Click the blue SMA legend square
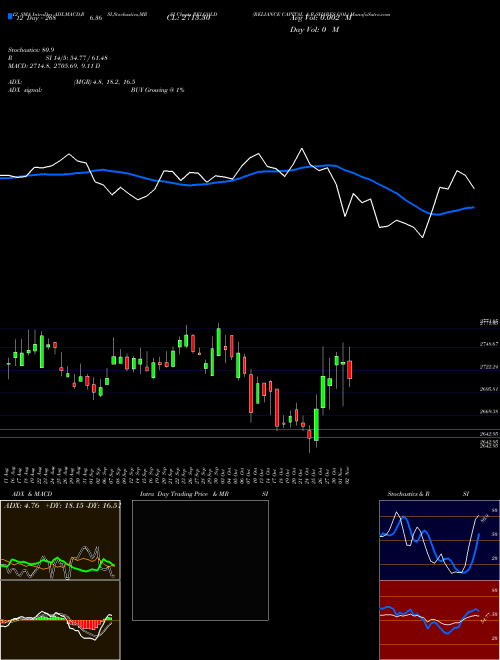Viewport: 500px width, 660px height. click(x=11, y=17)
